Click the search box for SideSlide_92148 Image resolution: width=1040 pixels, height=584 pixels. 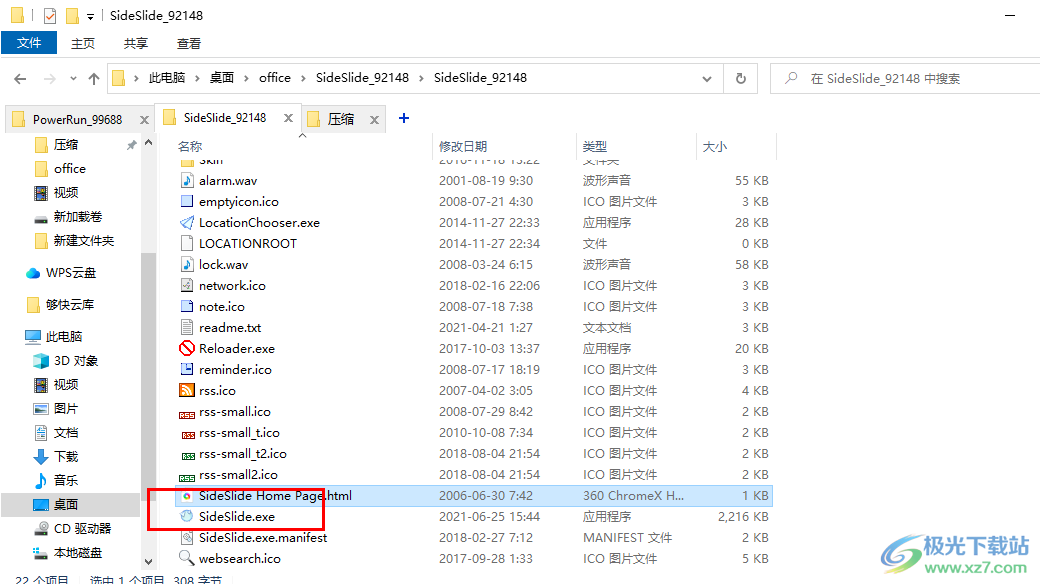click(905, 79)
